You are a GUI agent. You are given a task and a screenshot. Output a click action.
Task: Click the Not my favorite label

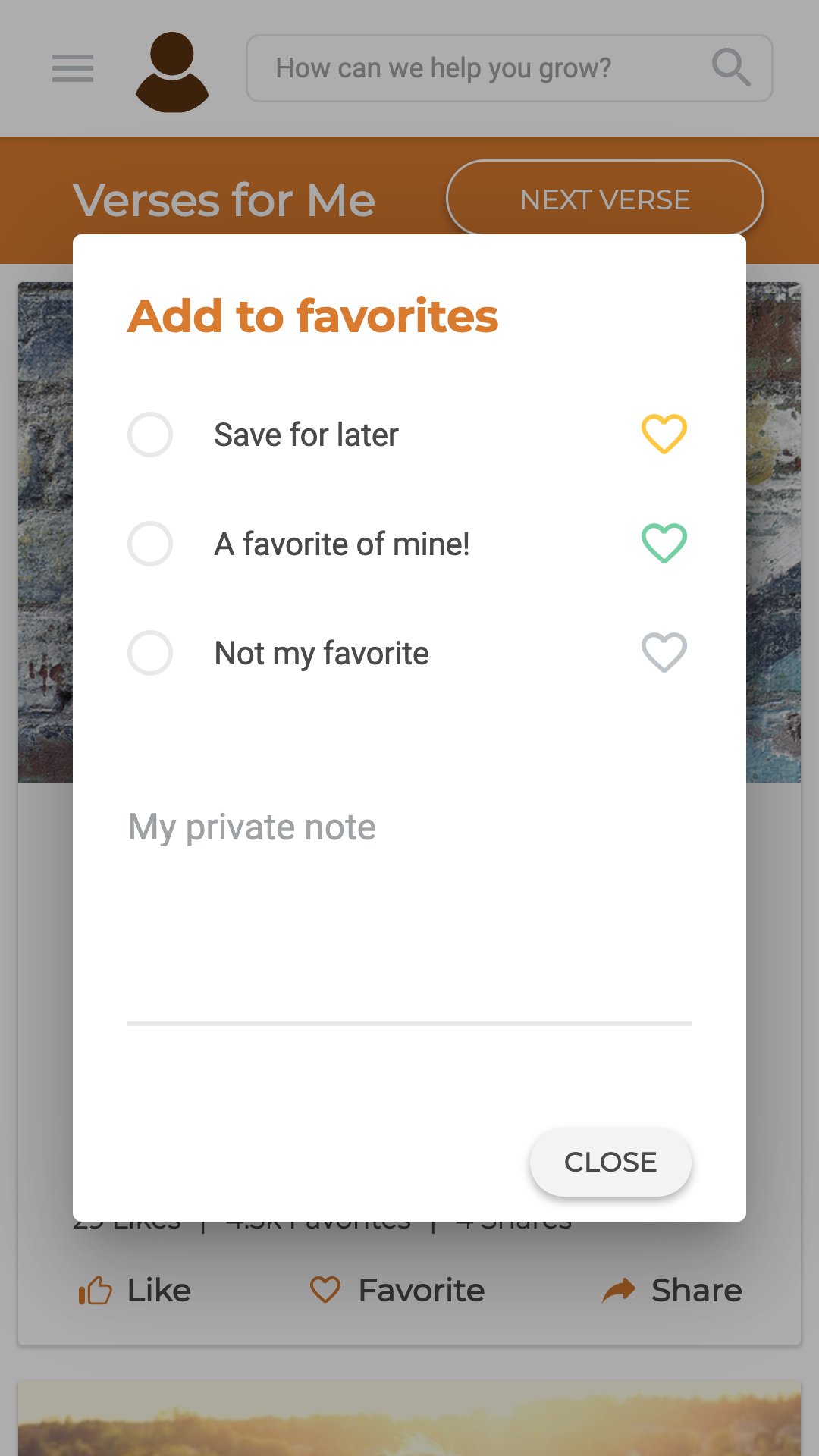322,654
